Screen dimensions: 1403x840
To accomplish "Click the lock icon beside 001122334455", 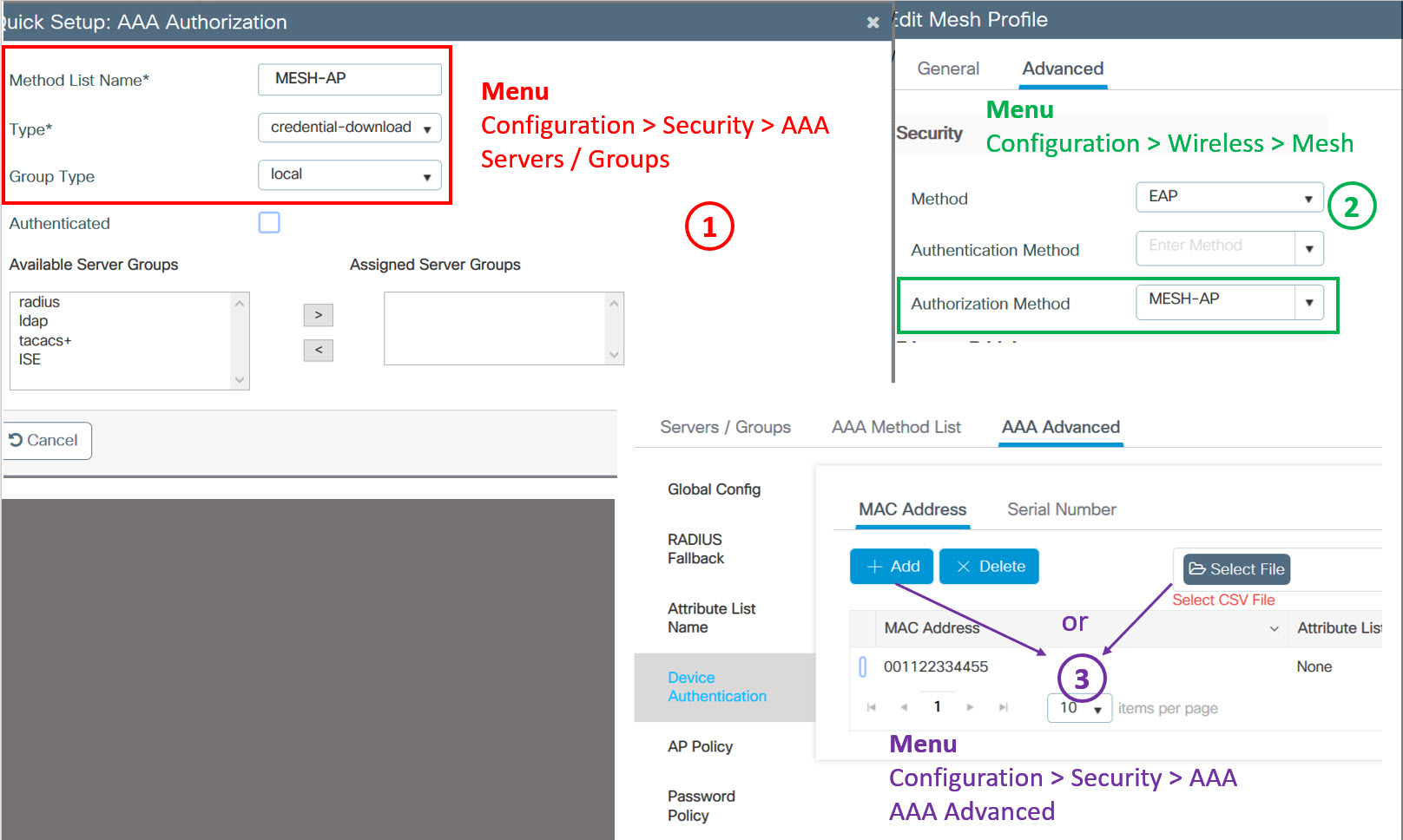I will [x=862, y=666].
